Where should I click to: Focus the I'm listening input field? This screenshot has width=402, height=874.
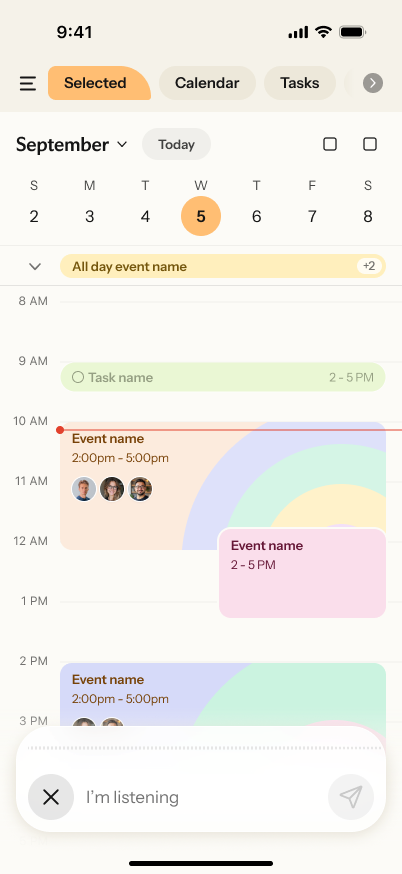pyautogui.click(x=201, y=798)
